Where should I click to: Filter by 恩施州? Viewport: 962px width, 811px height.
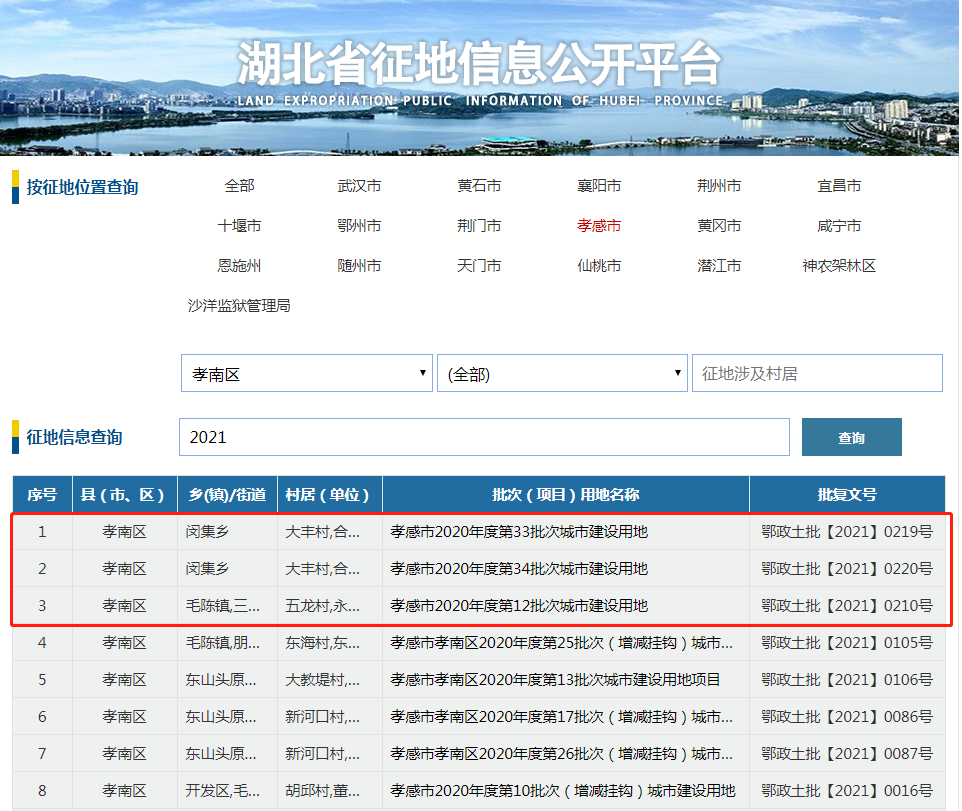[239, 266]
